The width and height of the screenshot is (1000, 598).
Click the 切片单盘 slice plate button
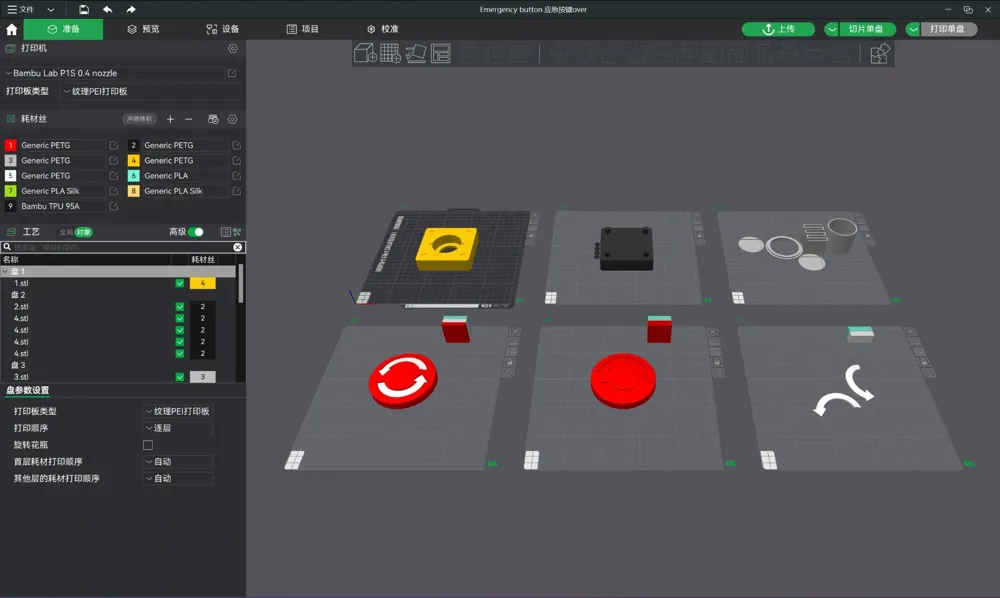click(865, 29)
